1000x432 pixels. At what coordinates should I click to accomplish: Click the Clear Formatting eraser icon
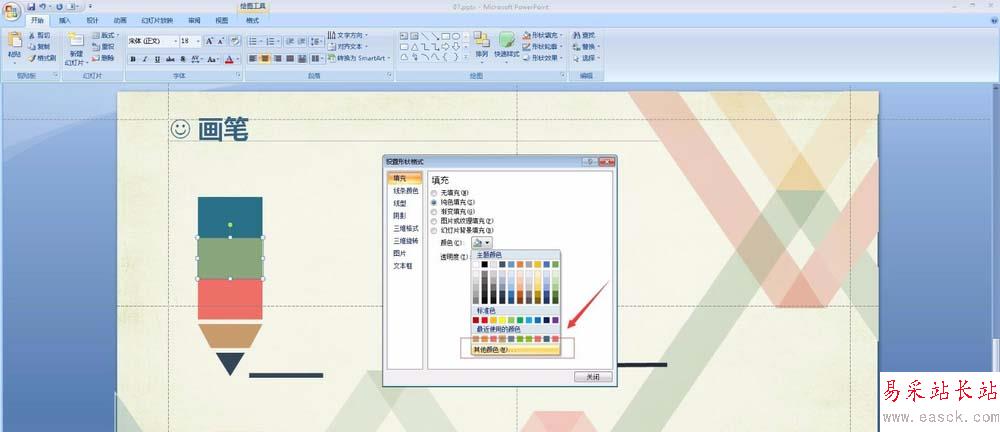pyautogui.click(x=235, y=41)
